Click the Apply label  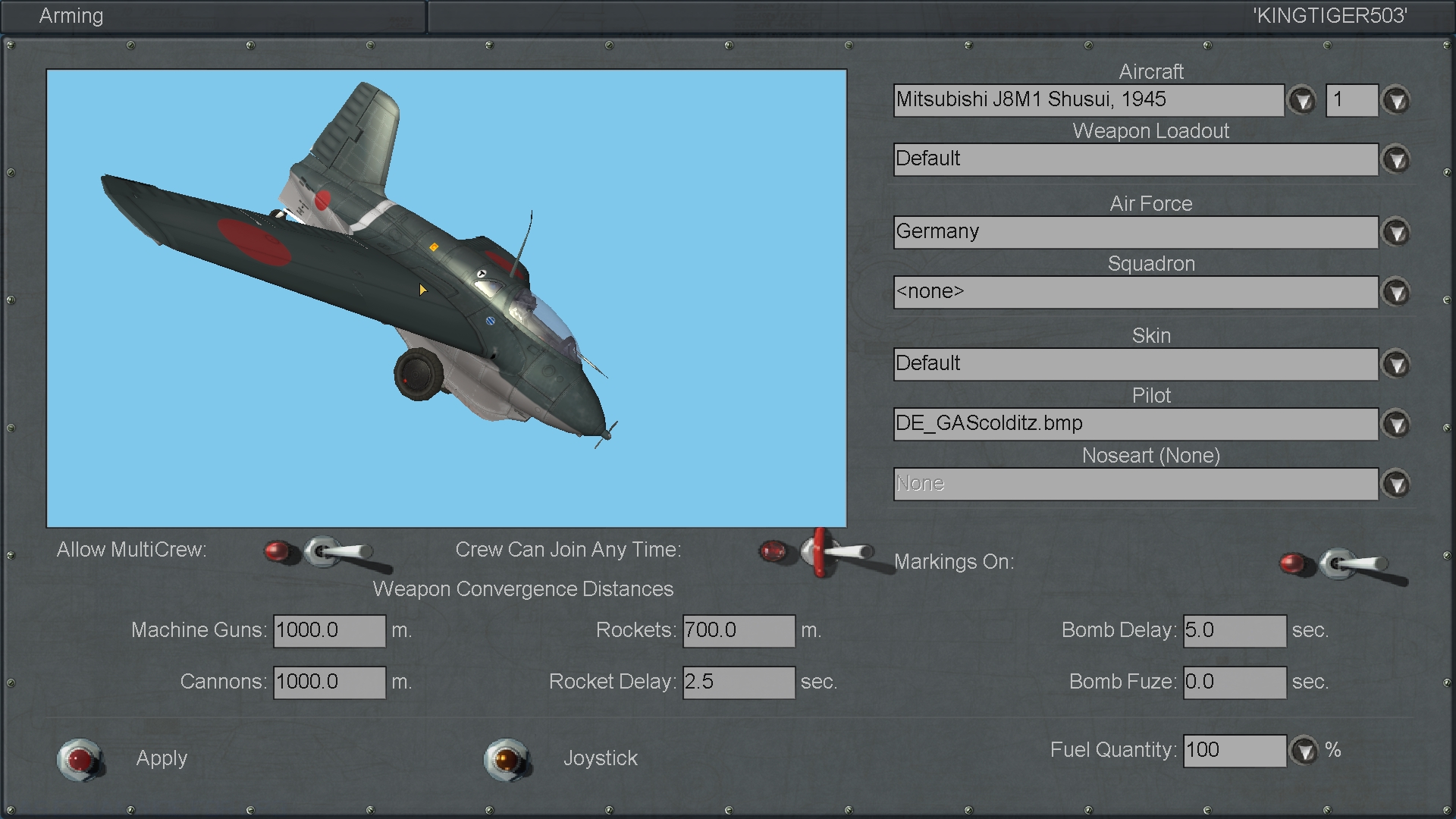162,758
